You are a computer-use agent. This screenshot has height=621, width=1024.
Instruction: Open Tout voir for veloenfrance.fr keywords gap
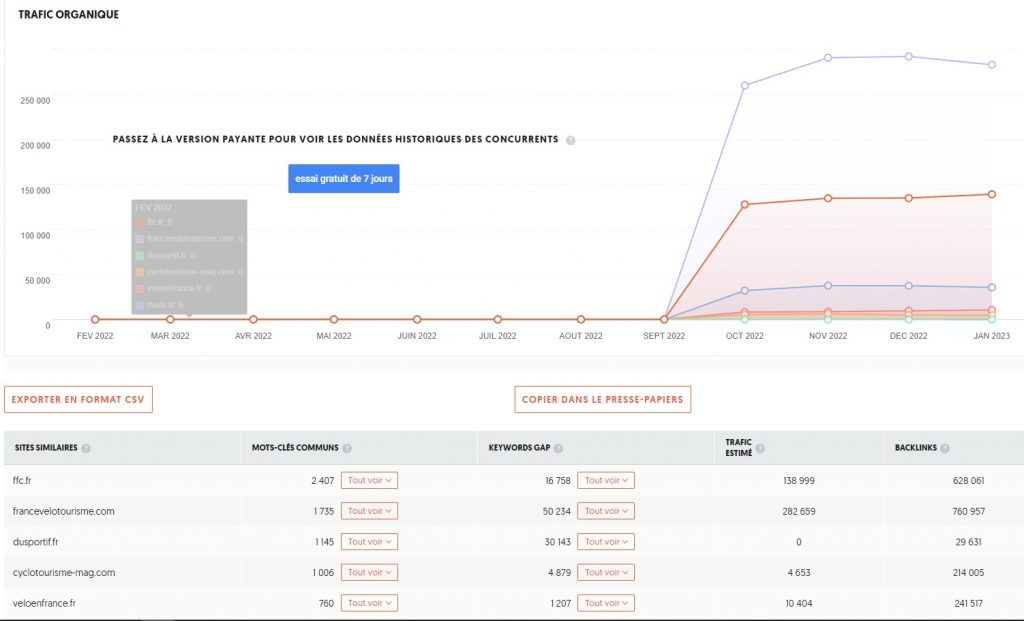[606, 603]
